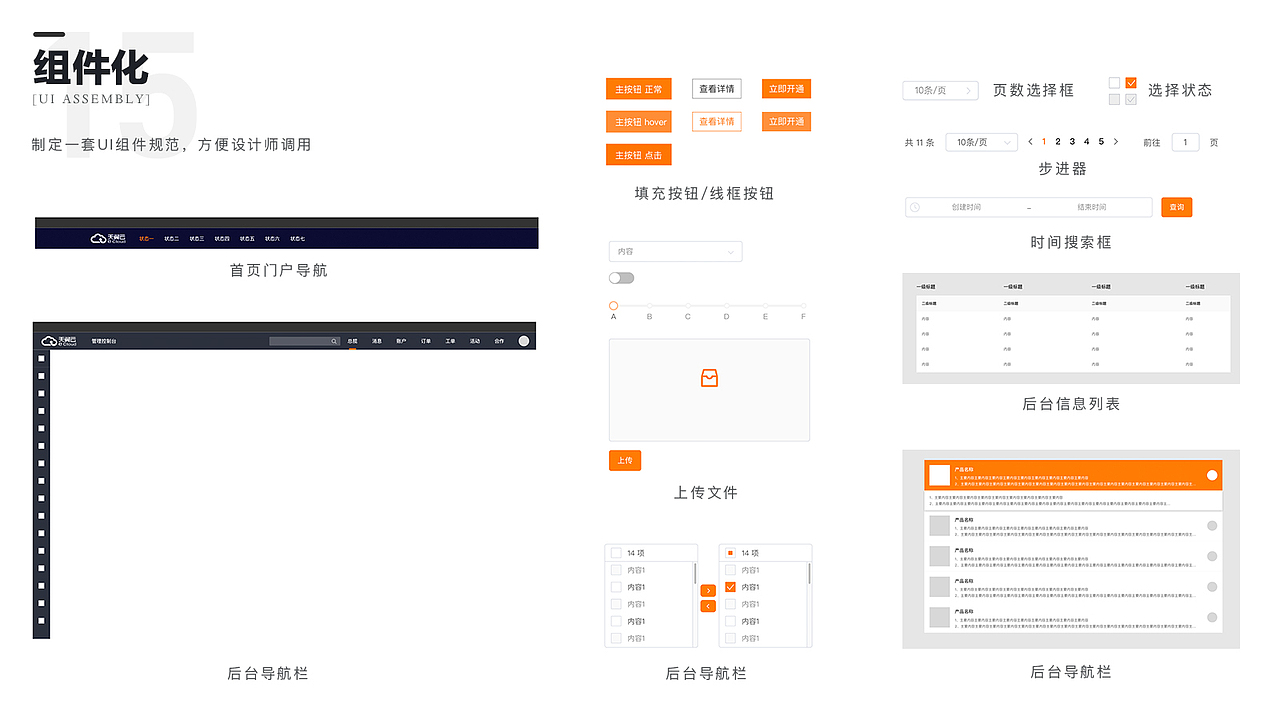Image resolution: width=1280 pixels, height=720 pixels.
Task: Open 订单 in the backend navigation bar
Action: (426, 341)
